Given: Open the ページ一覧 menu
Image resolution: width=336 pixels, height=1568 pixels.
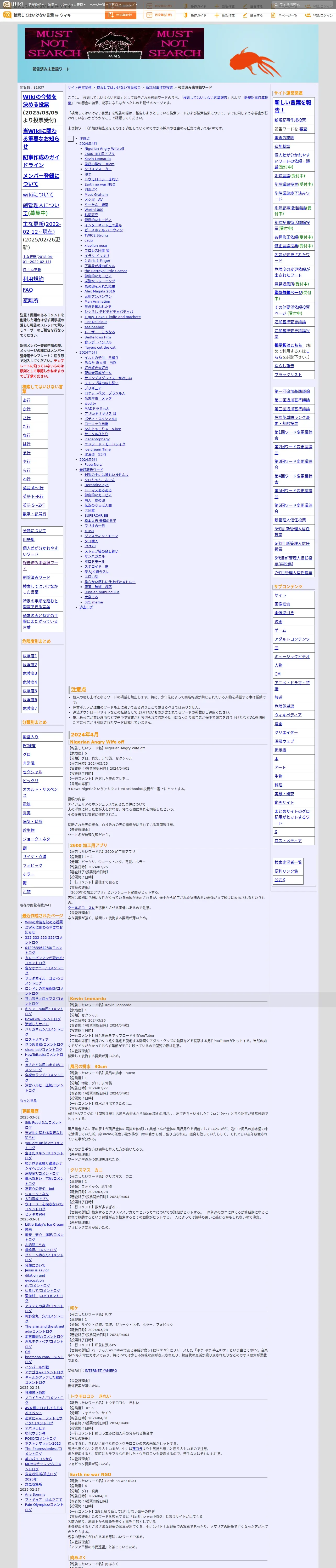Looking at the screenshot, I should pyautogui.click(x=98, y=4).
